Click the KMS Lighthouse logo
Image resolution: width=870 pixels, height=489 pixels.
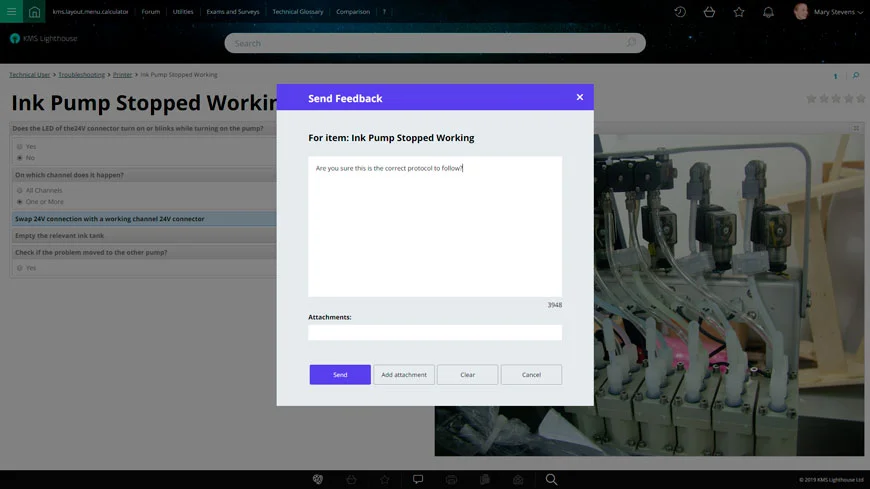point(44,38)
